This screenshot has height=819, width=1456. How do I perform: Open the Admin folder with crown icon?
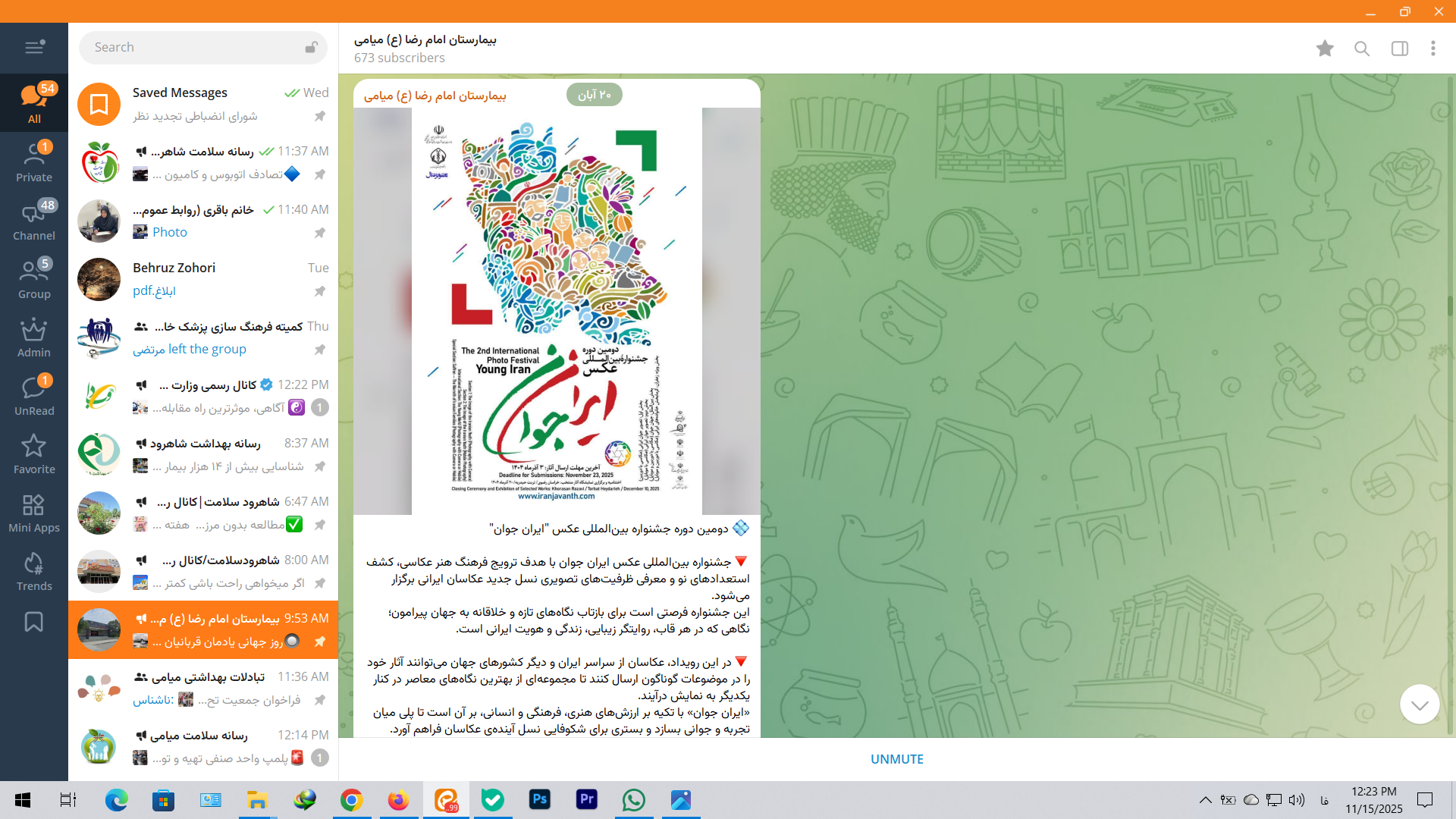pyautogui.click(x=34, y=338)
